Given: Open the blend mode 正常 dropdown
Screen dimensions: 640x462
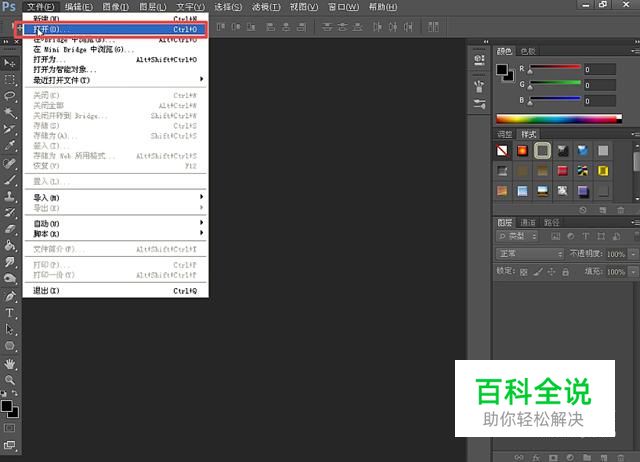Looking at the screenshot, I should (531, 254).
